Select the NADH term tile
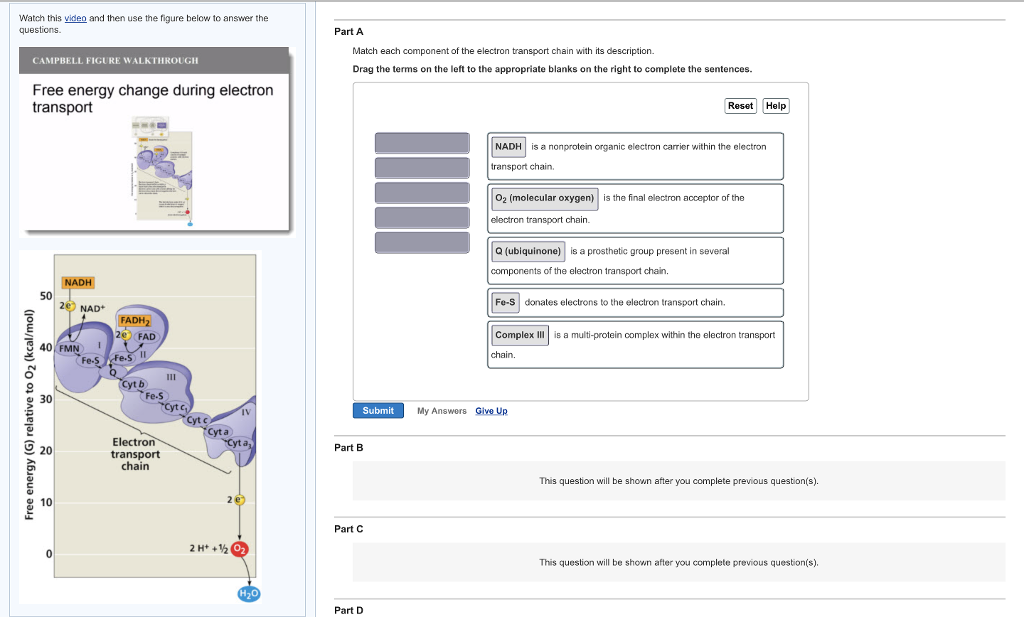The image size is (1024, 617). point(508,147)
